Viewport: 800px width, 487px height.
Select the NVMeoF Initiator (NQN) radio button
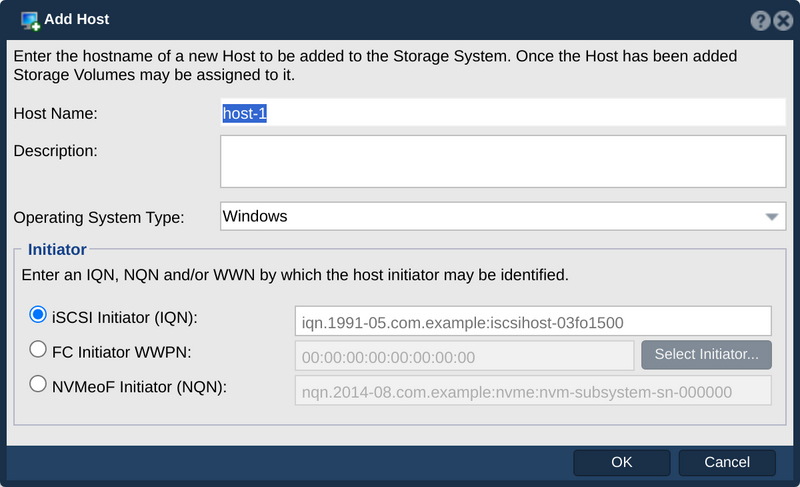(x=38, y=384)
